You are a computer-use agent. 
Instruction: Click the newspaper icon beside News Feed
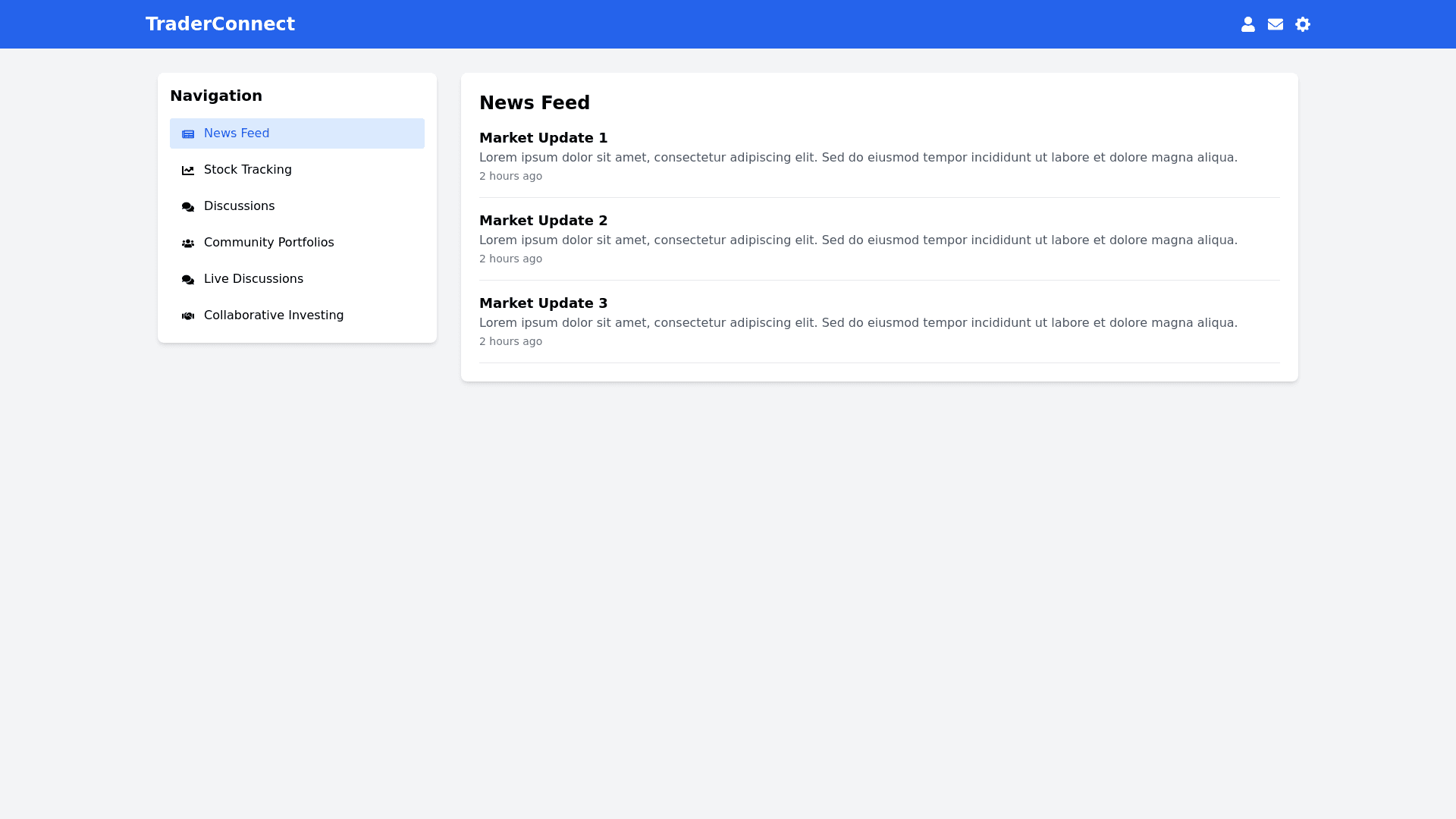pos(188,134)
